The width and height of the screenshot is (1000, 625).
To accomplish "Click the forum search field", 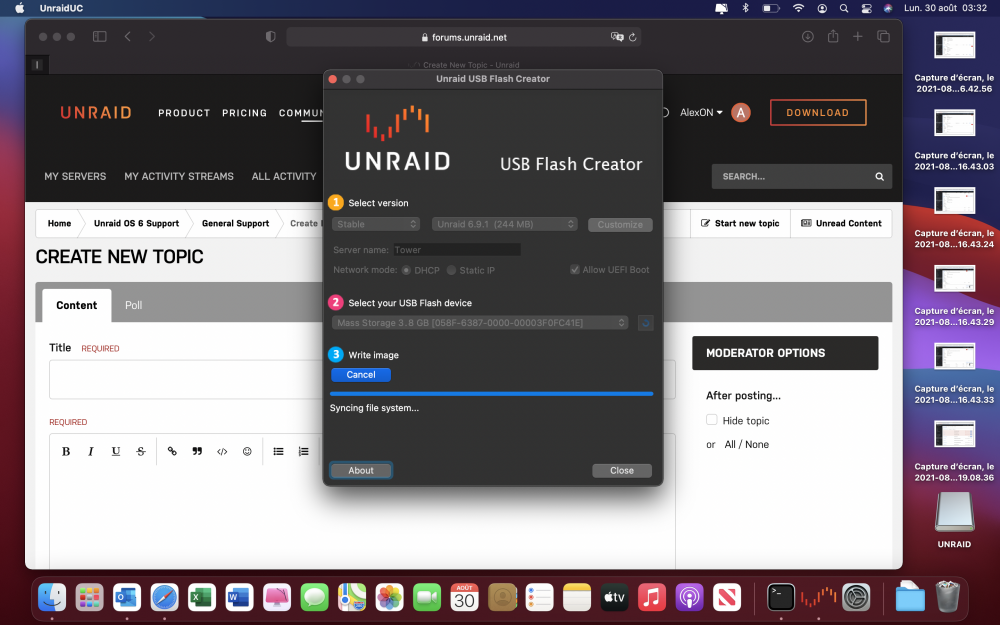I will 791,176.
